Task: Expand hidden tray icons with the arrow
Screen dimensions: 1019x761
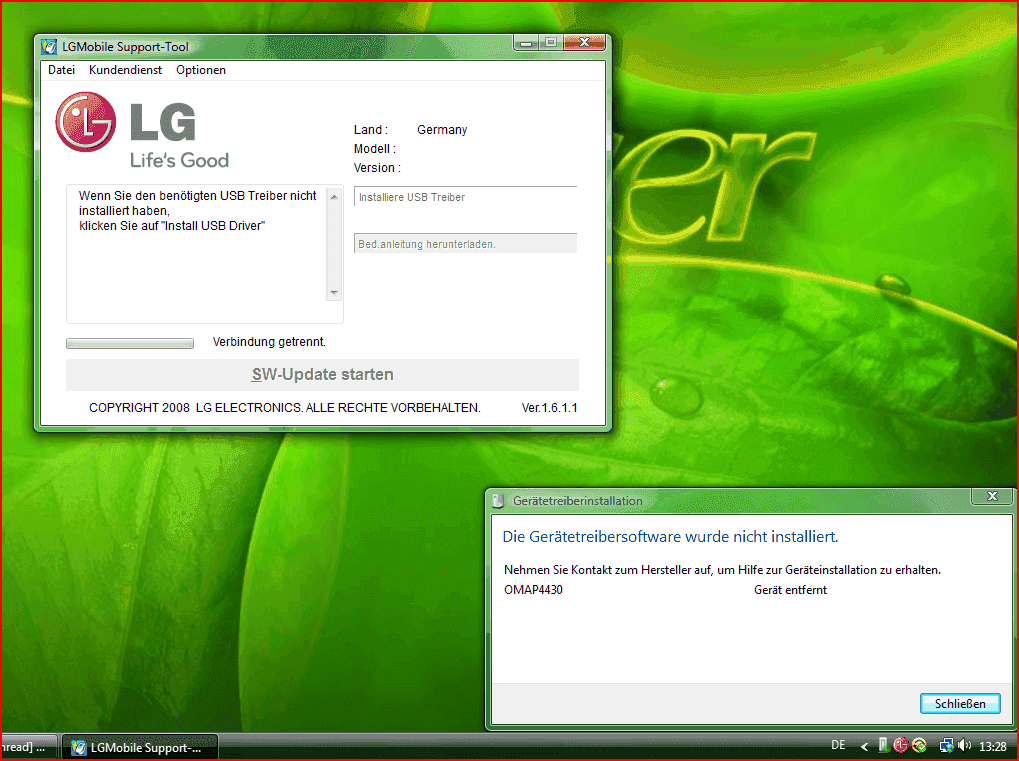Action: pyautogui.click(x=864, y=747)
